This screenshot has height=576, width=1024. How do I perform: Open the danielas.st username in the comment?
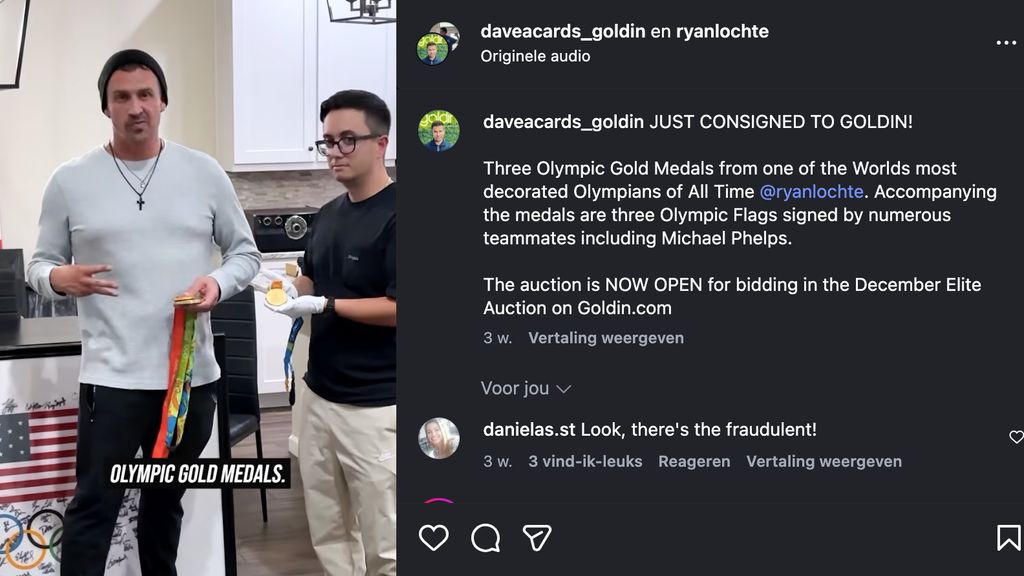tap(529, 430)
